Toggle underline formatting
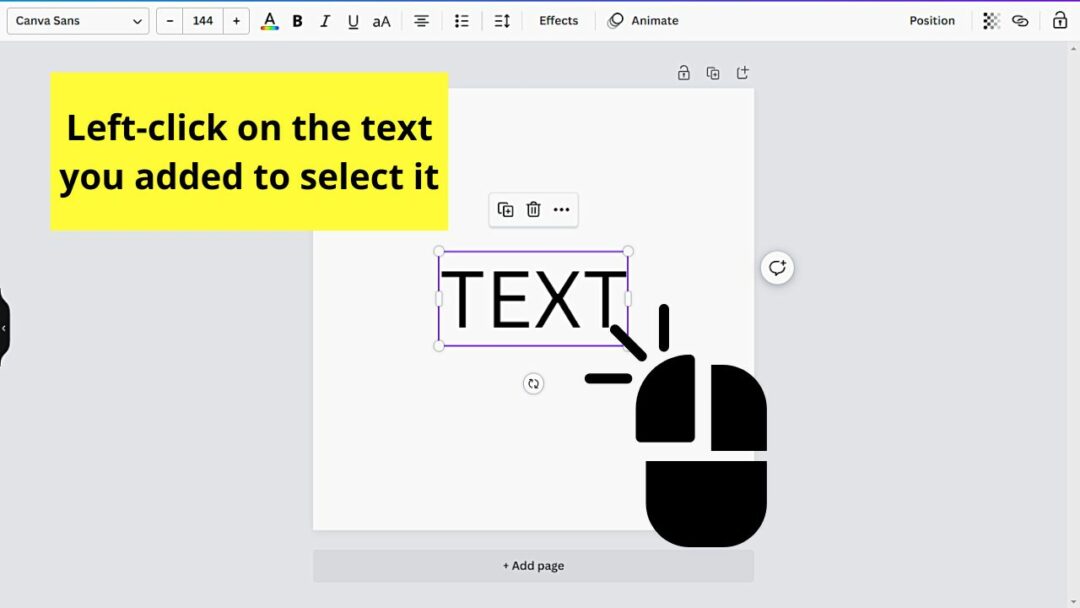The width and height of the screenshot is (1080, 608). coord(353,20)
